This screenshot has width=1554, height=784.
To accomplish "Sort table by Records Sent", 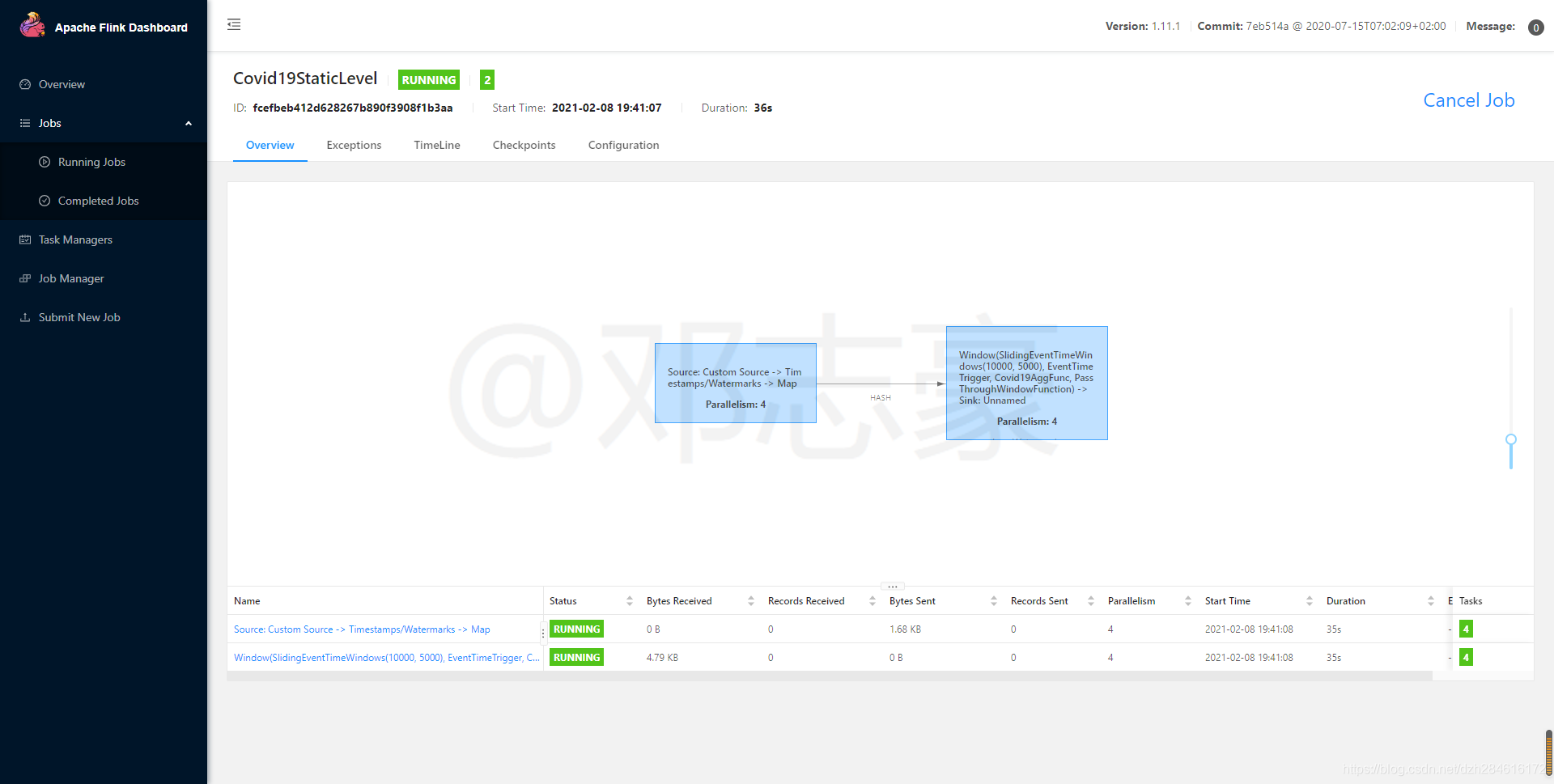I will coord(1090,601).
